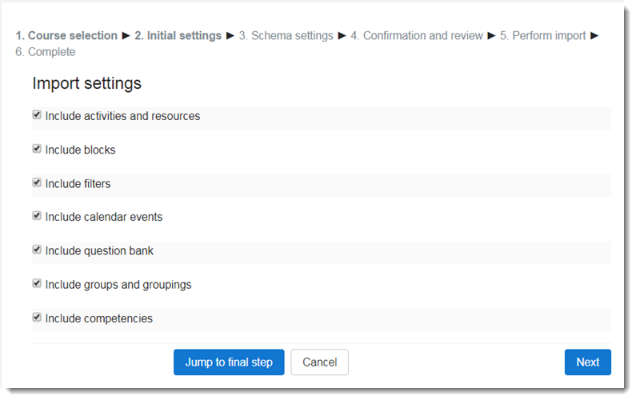
Task: Click the Include filters label text
Action: coord(78,184)
